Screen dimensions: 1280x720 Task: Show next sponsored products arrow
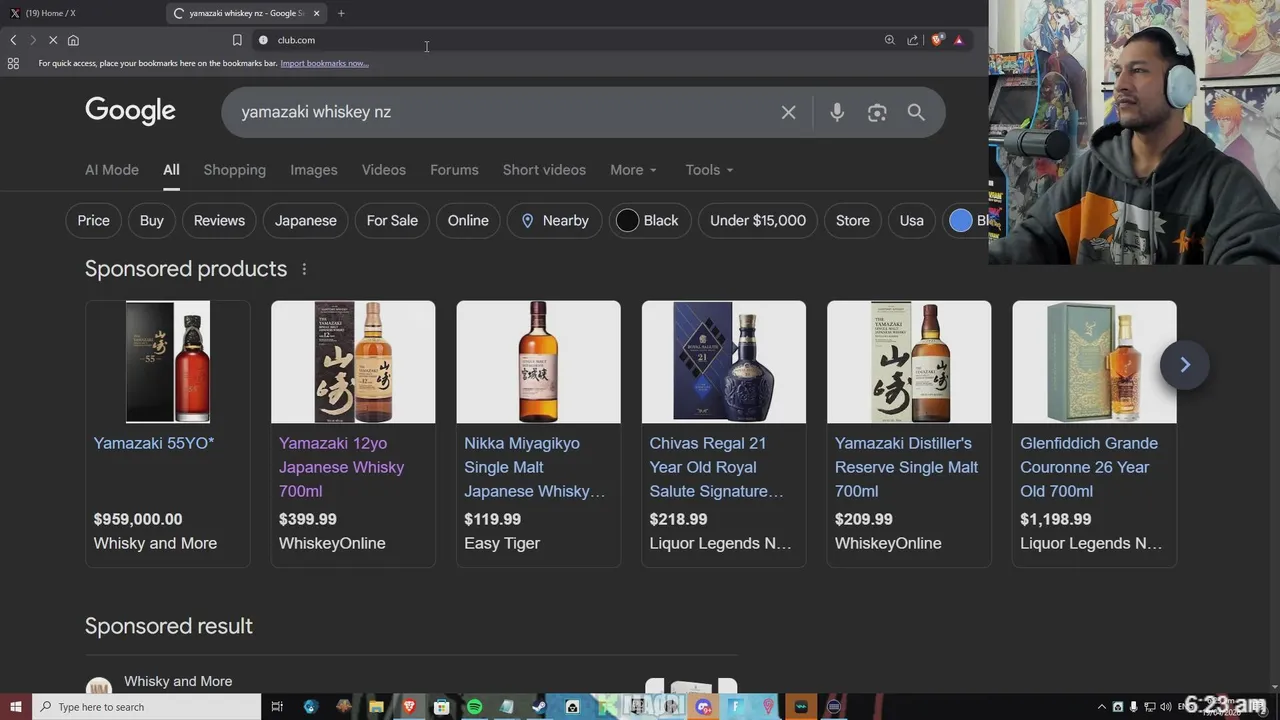pyautogui.click(x=1185, y=365)
